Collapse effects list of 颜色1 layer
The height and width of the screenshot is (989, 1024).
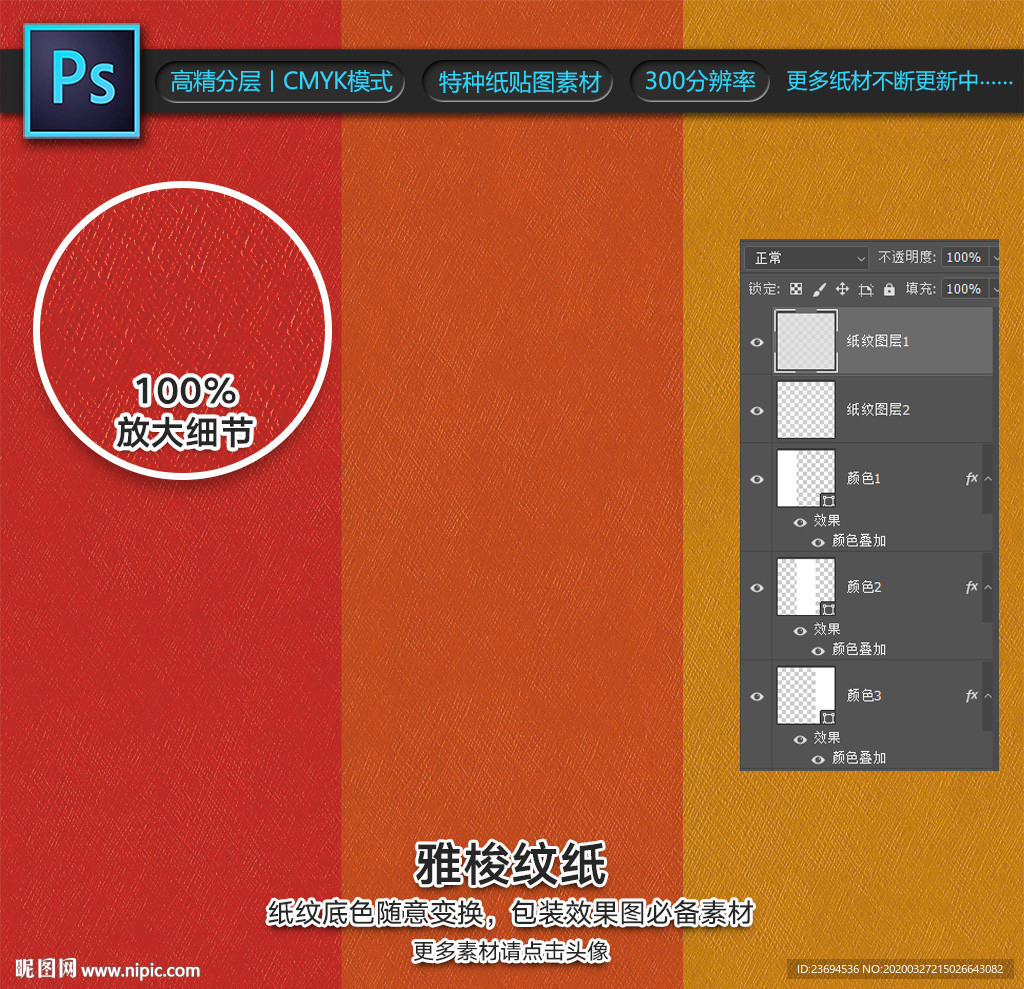(x=988, y=479)
